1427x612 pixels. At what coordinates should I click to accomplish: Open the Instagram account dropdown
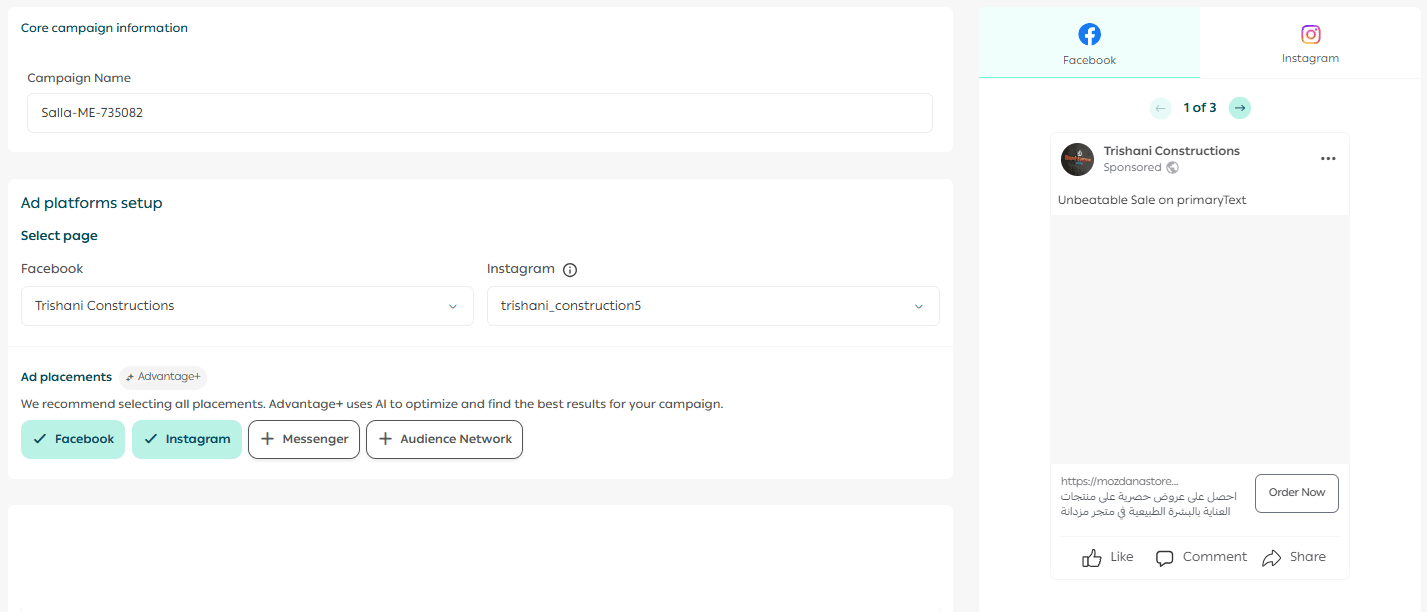713,306
